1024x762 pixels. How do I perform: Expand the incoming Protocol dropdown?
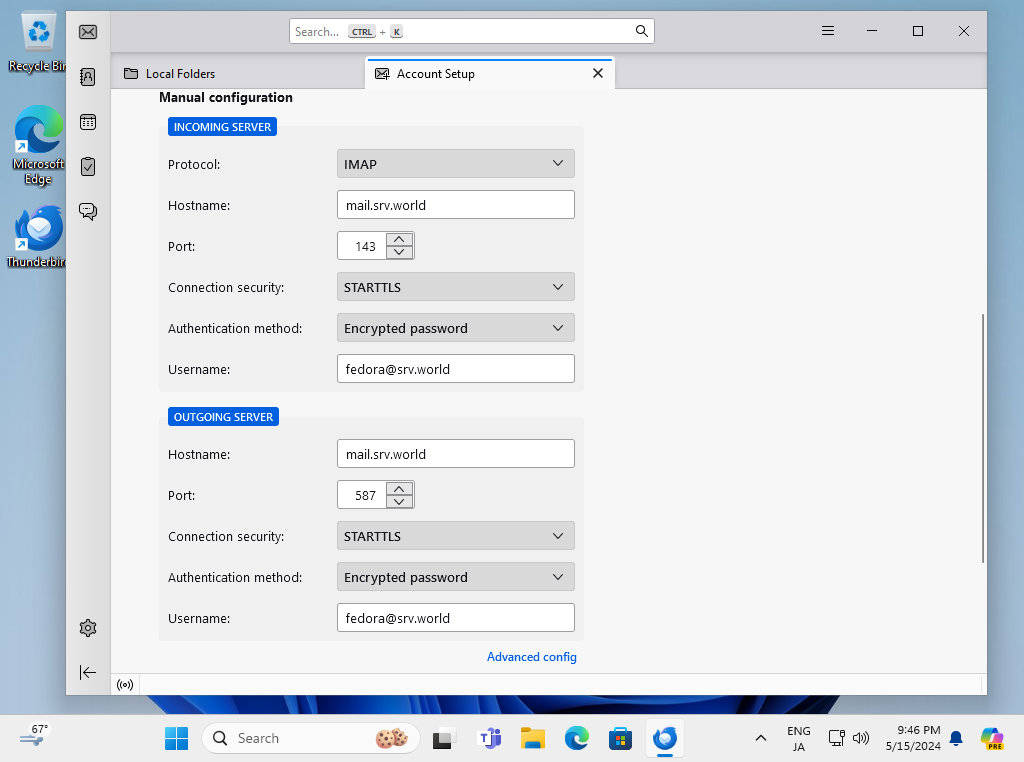pyautogui.click(x=456, y=164)
